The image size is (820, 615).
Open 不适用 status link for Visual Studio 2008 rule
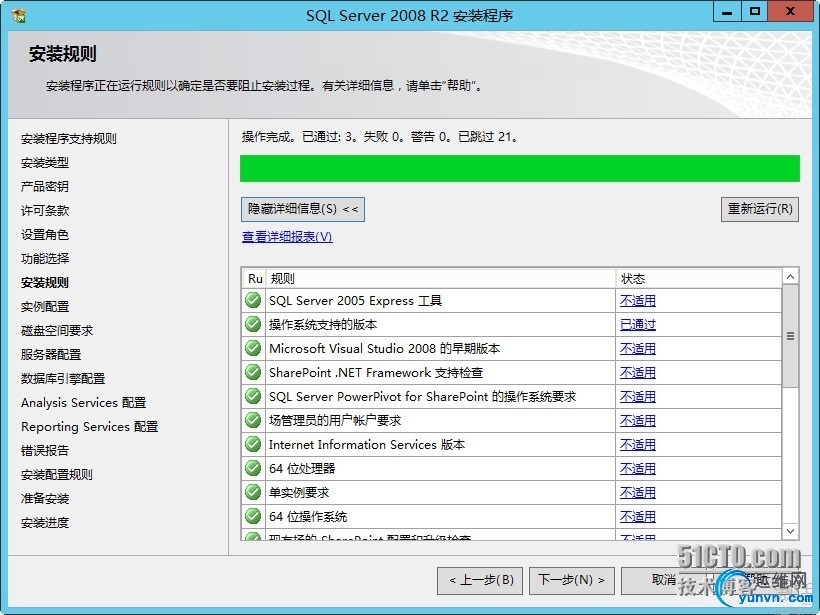[x=637, y=349]
